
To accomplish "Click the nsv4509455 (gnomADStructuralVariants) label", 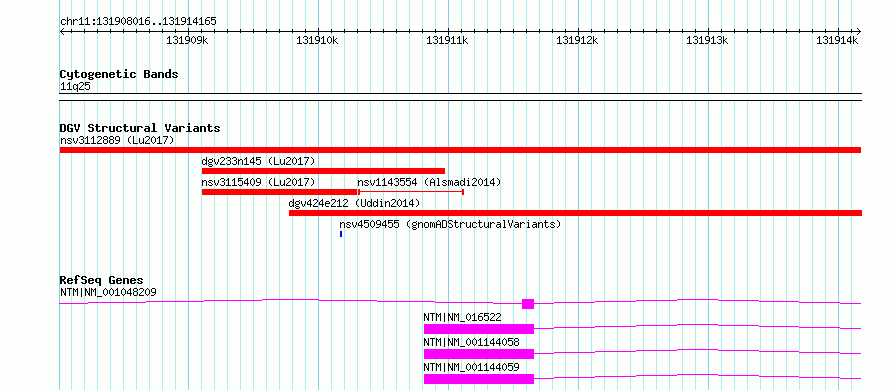I will (450, 224).
